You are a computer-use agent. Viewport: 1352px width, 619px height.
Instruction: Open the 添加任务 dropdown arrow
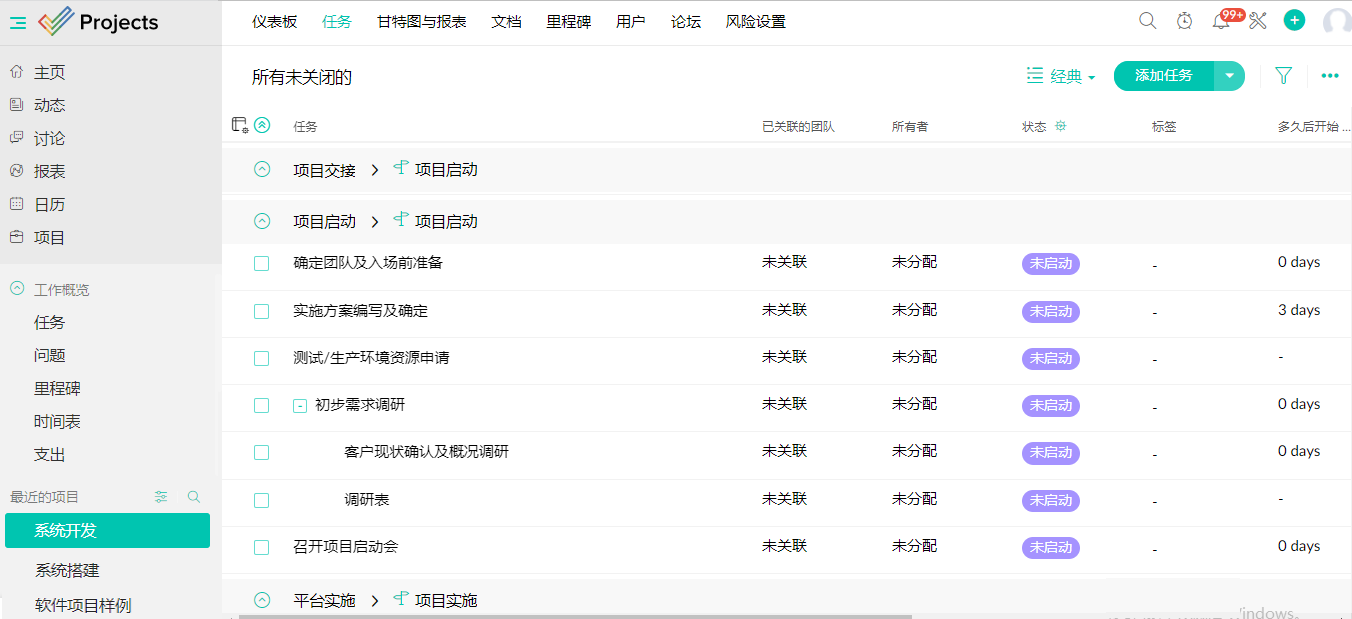click(1230, 76)
